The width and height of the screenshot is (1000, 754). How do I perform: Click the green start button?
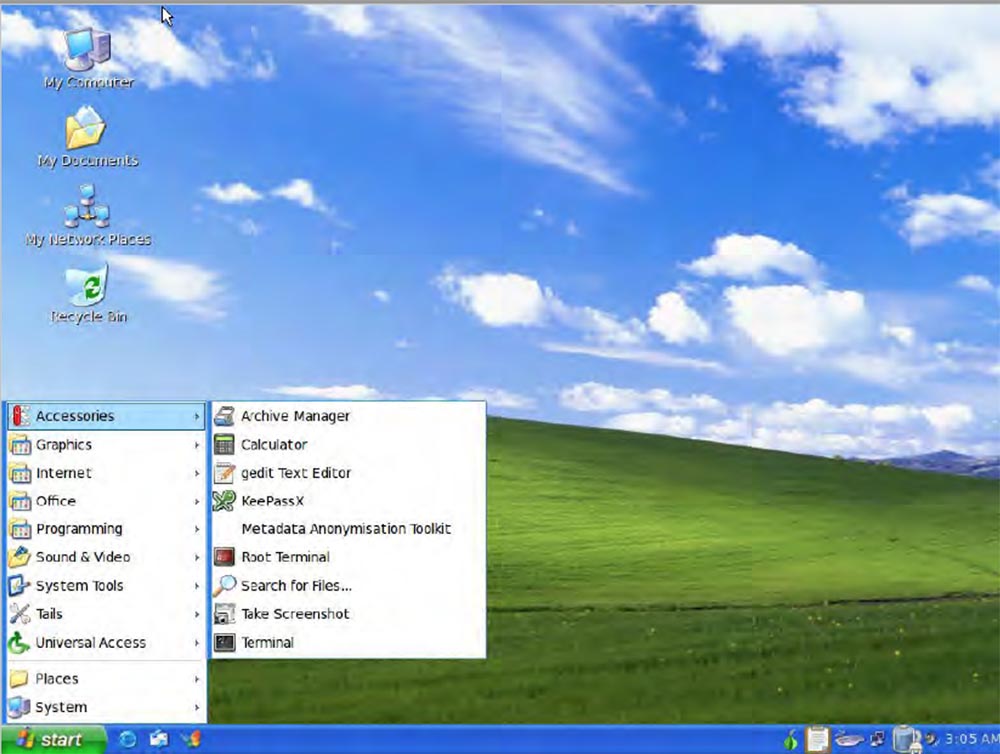click(x=54, y=739)
